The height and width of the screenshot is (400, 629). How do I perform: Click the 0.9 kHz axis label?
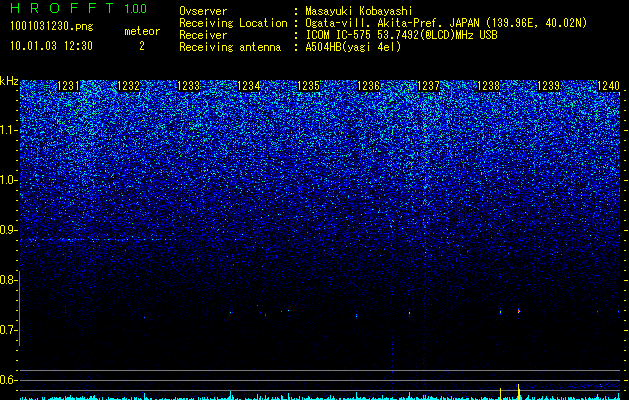pyautogui.click(x=8, y=230)
